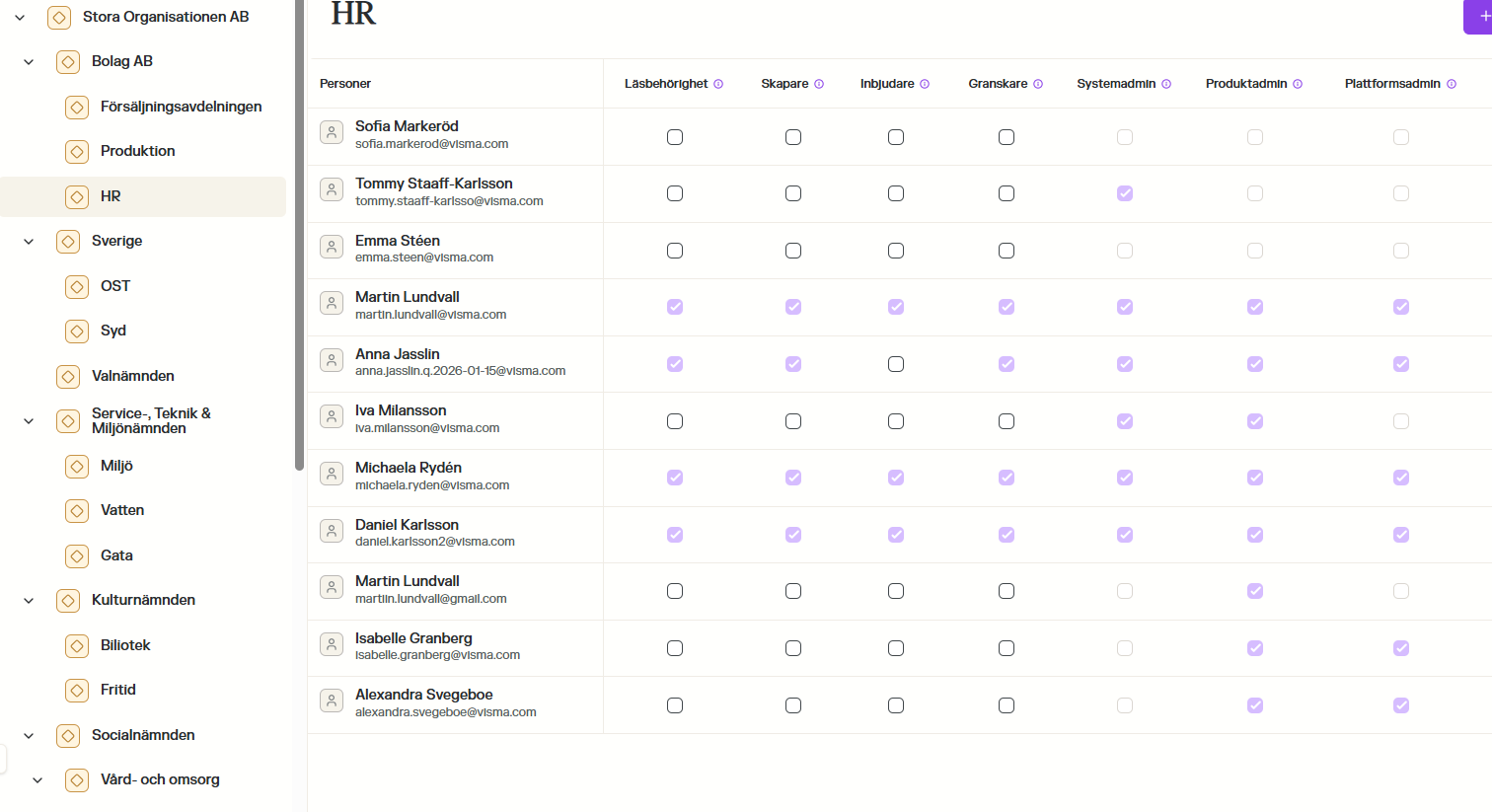
Task: Click the info icon beside Läsbehörighet
Action: coord(718,84)
